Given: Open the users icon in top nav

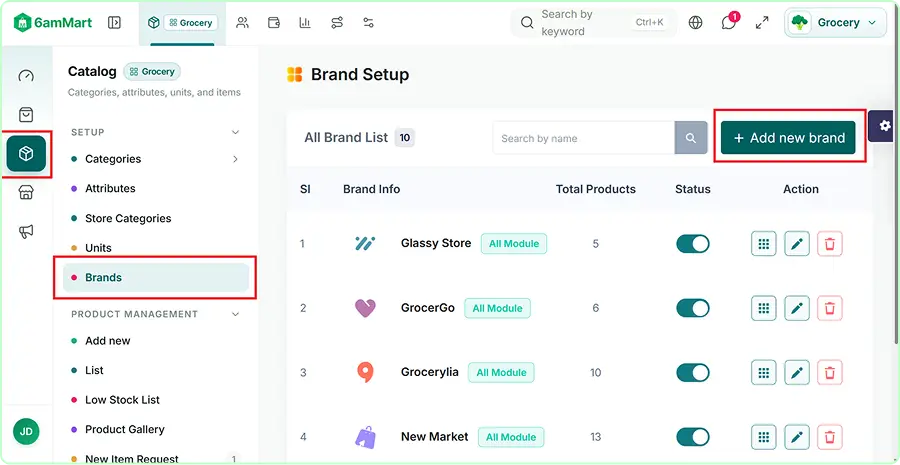Looking at the screenshot, I should [x=242, y=23].
